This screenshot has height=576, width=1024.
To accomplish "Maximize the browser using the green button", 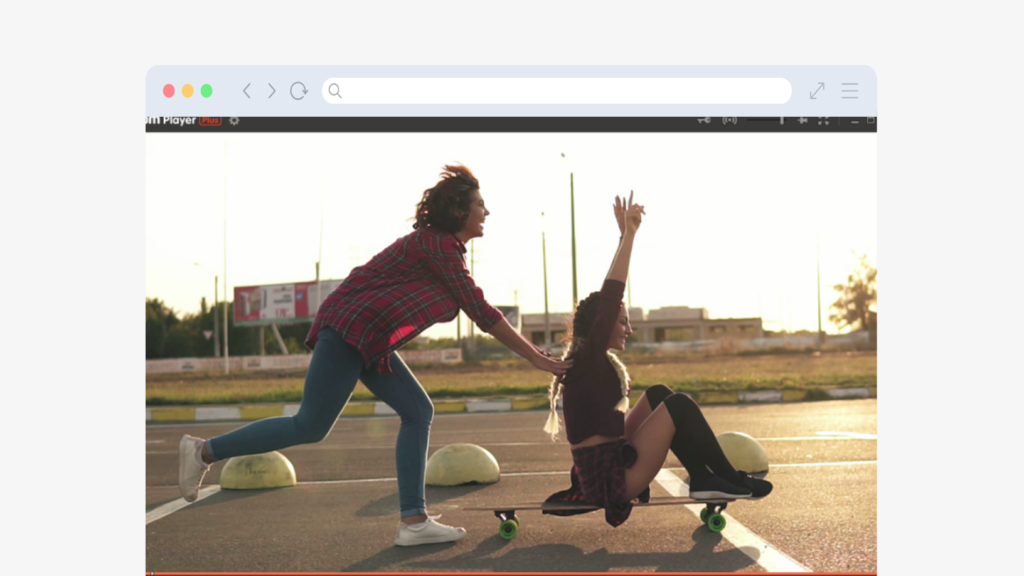I will [206, 91].
